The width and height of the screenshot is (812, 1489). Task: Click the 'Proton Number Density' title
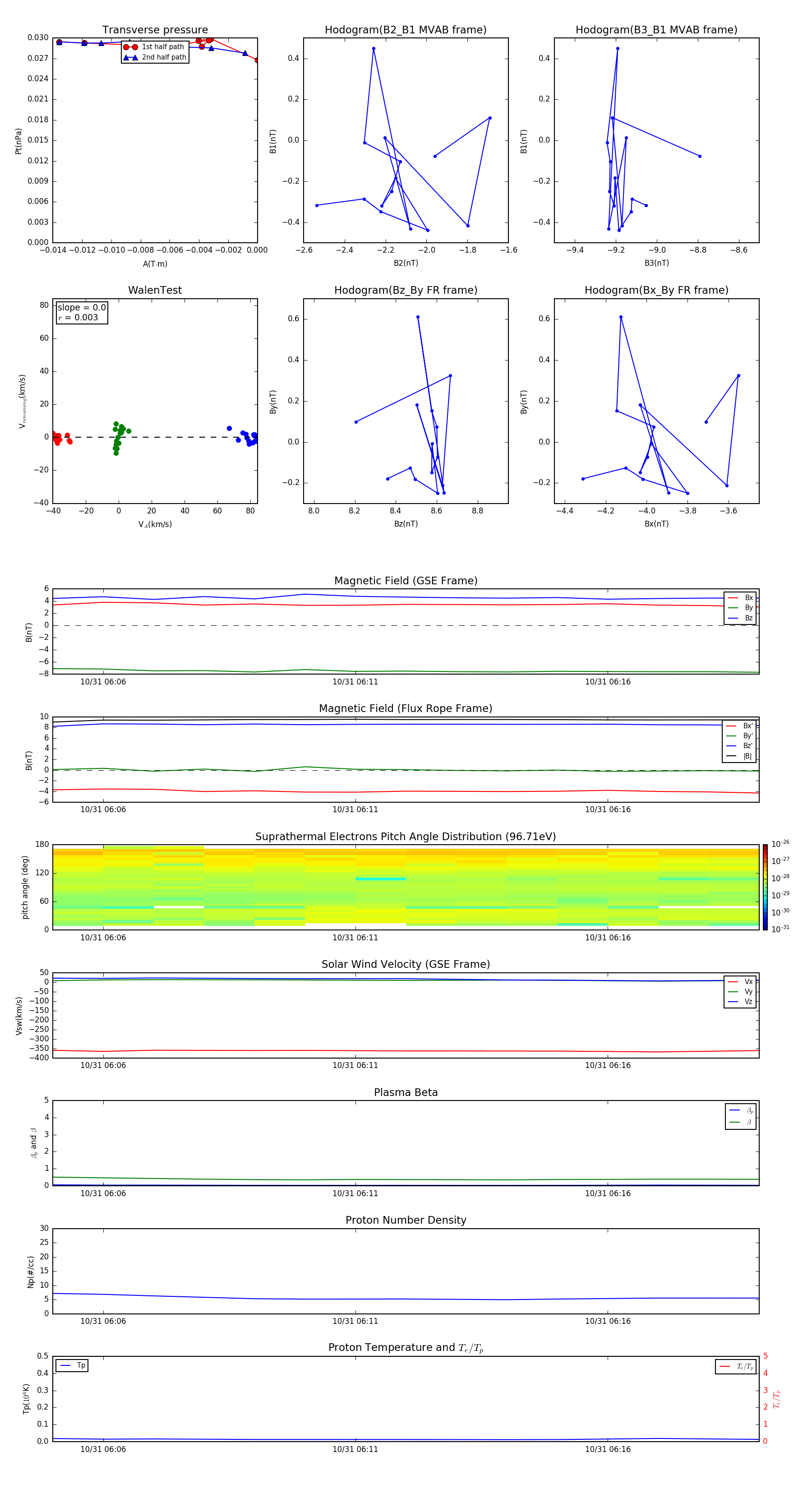406,1220
